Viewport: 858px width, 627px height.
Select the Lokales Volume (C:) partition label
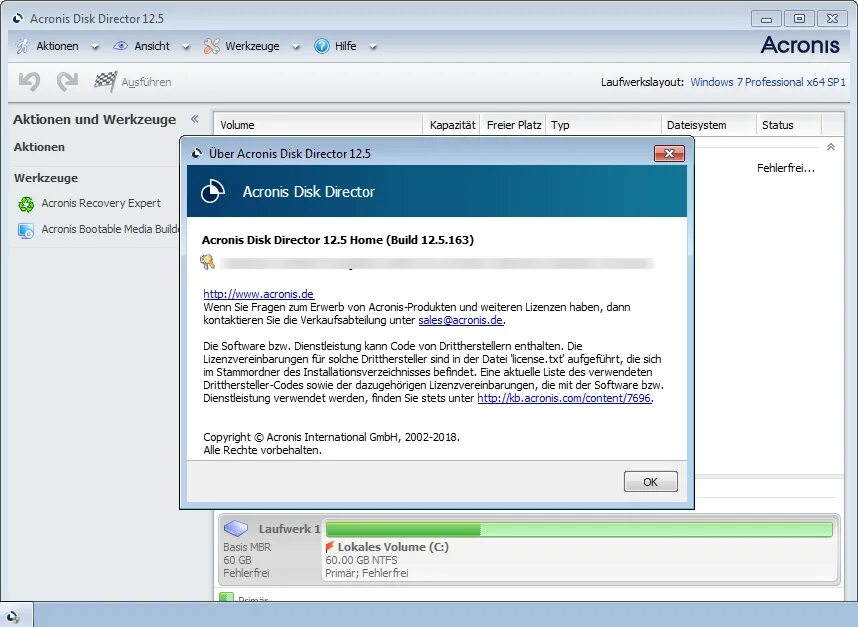tap(393, 547)
